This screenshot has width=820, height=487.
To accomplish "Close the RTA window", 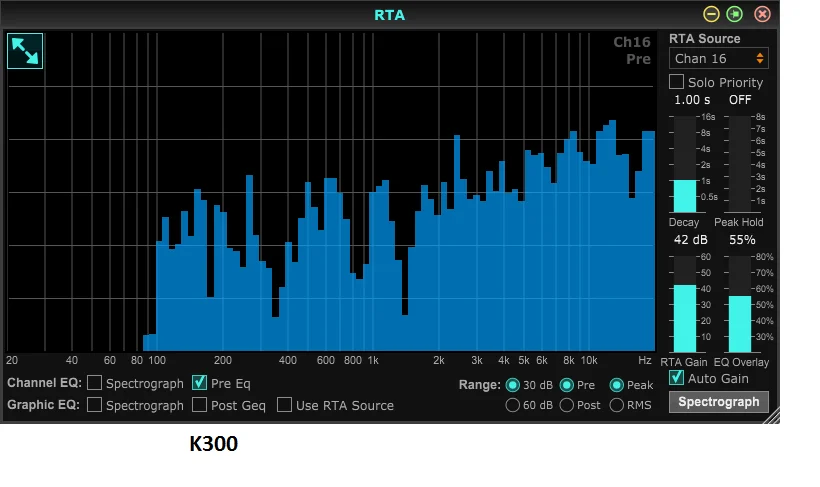I will 762,14.
